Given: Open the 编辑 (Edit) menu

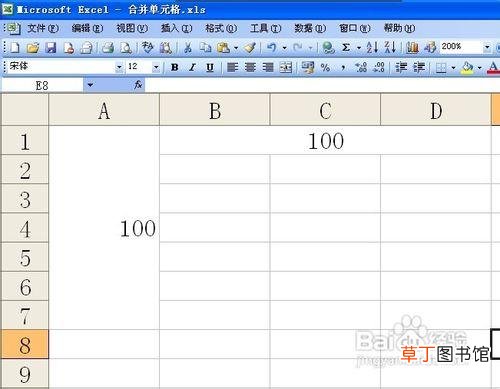Looking at the screenshot, I should 87,28.
